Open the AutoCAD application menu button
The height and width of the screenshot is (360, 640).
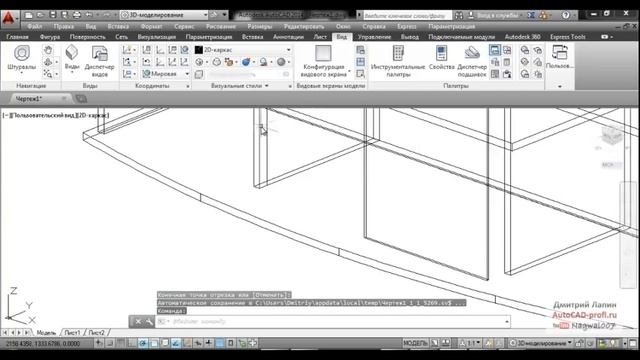pos(8,19)
